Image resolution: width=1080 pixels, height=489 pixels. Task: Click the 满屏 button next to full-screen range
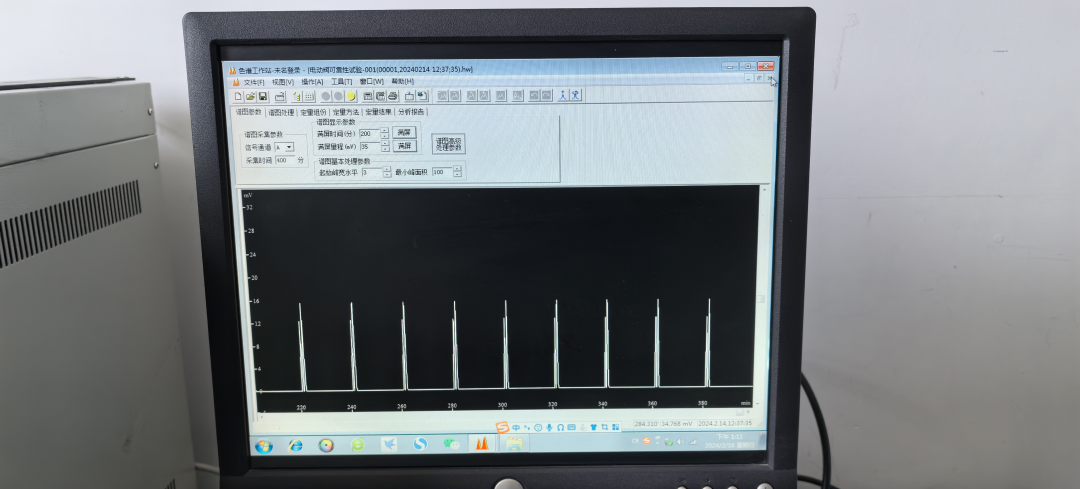[405, 146]
